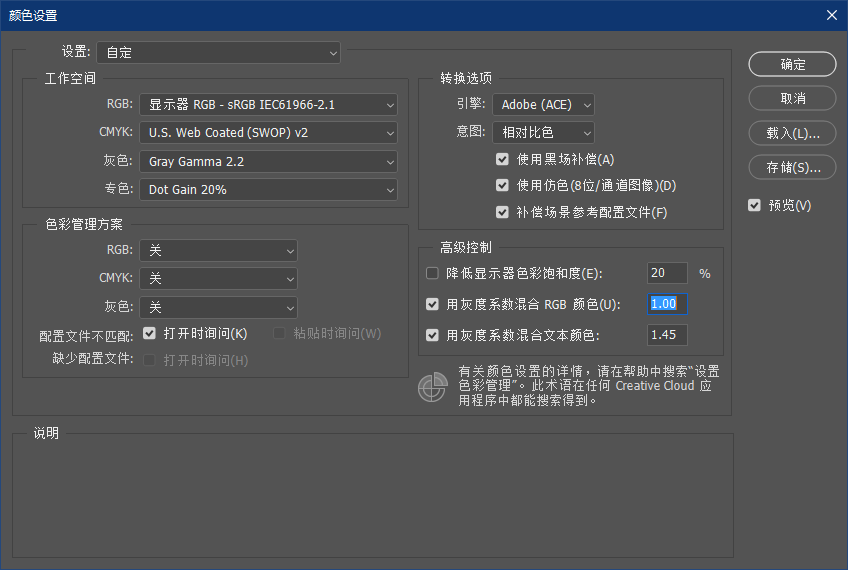This screenshot has width=848, height=570.
Task: Expand 意图 相对比色 dropdown
Action: tap(544, 132)
